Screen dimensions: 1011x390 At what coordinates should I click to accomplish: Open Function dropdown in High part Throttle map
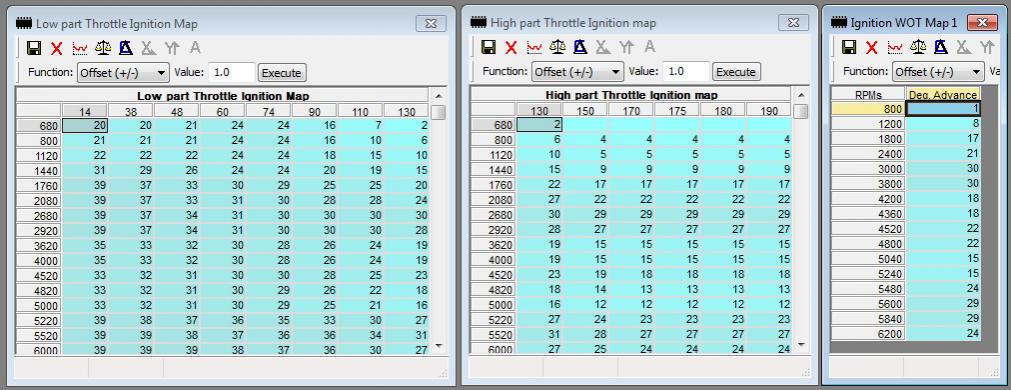coord(577,72)
